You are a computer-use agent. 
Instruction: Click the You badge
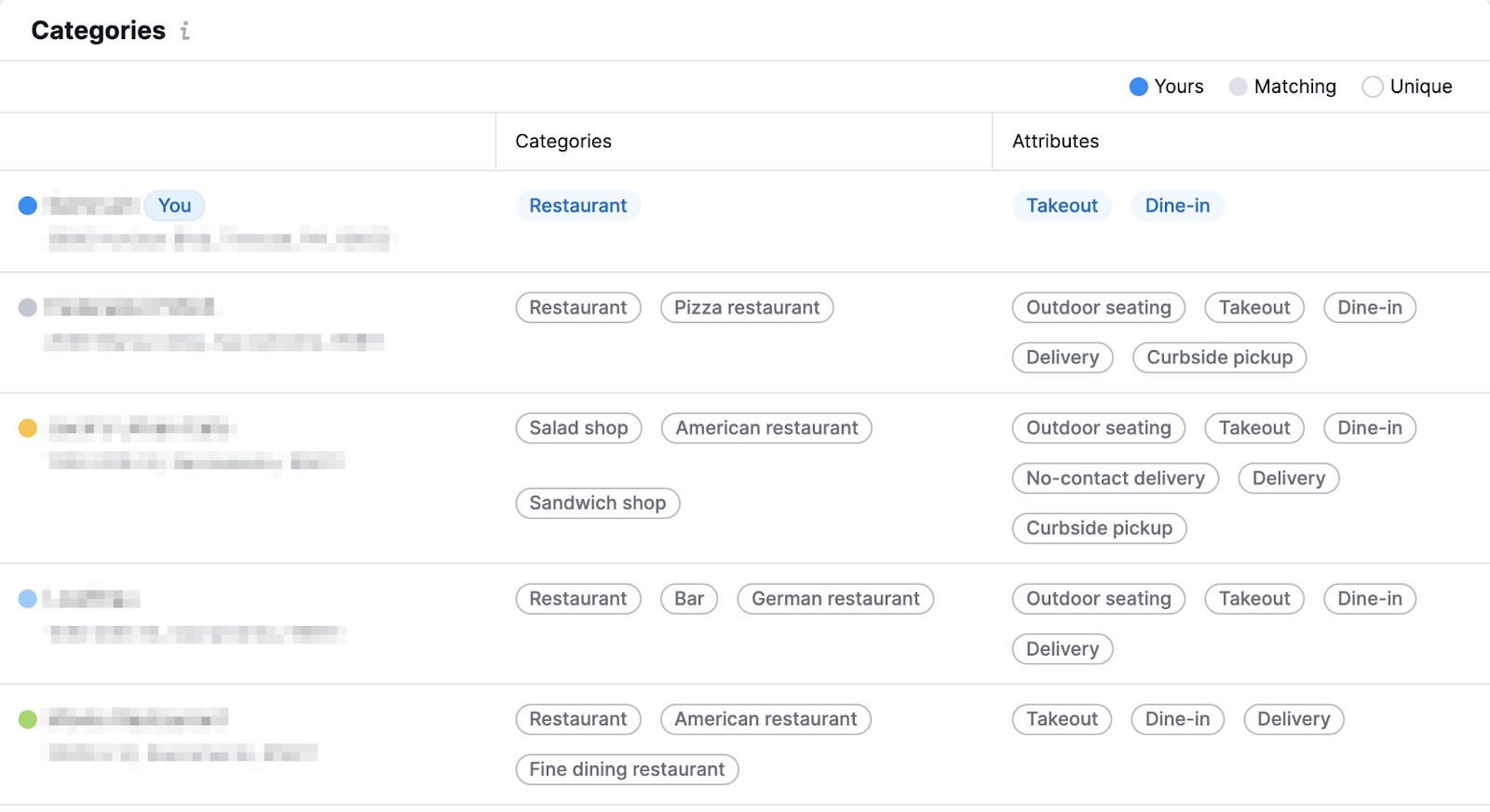tap(174, 206)
